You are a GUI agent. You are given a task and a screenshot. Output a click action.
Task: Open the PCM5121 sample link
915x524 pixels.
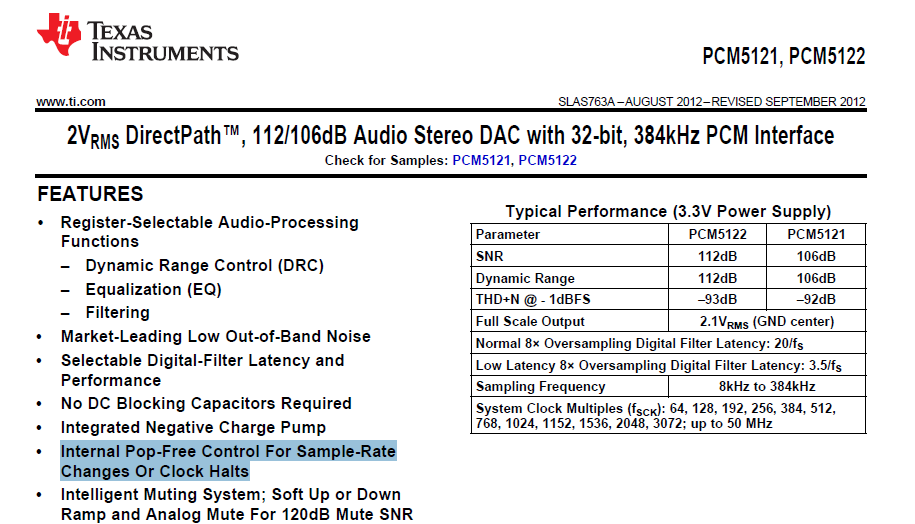(x=481, y=160)
